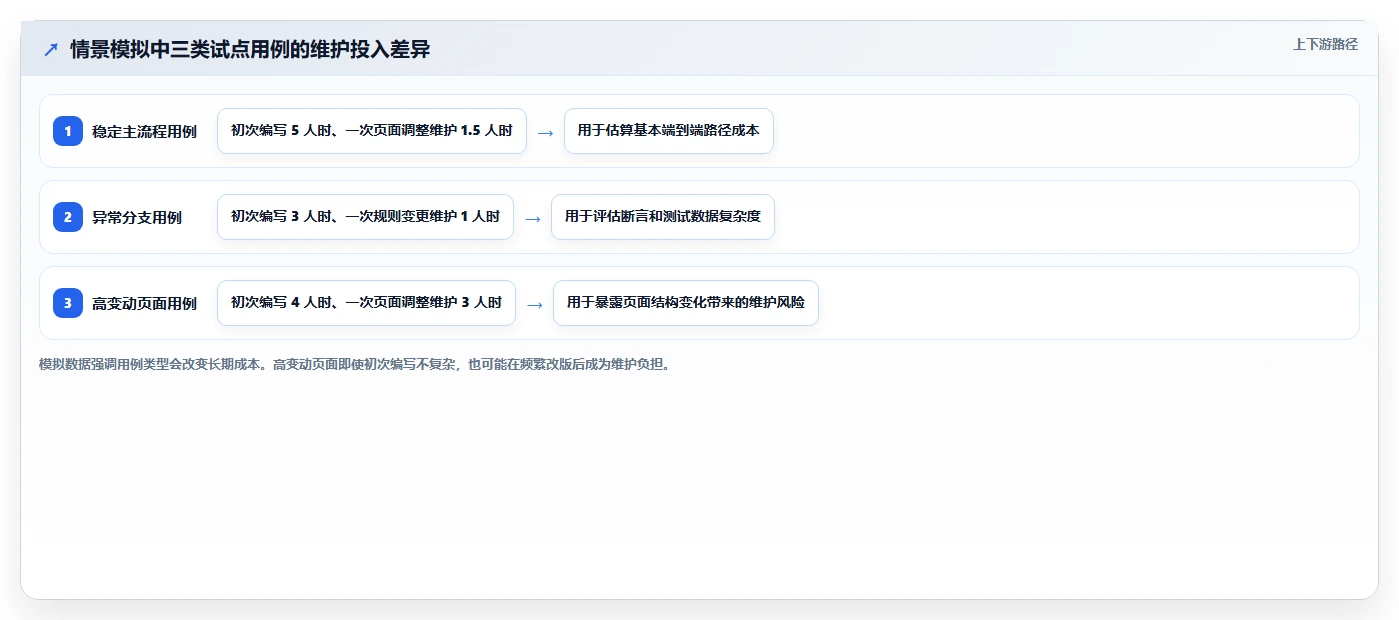Click the heading 情景模拟中三类试点用例的维护投入差异
The width and height of the screenshot is (1399, 620).
(250, 49)
